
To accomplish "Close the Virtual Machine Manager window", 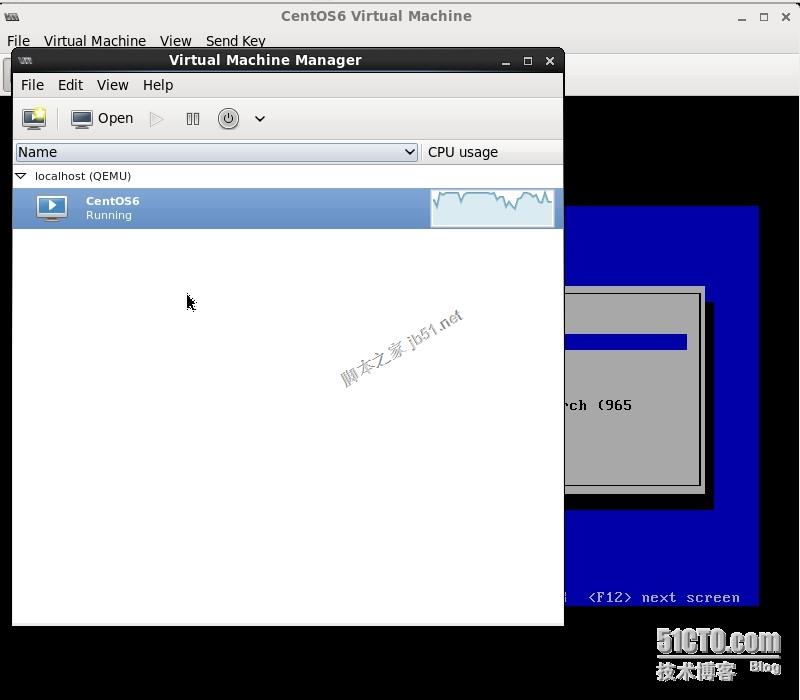I will click(x=549, y=61).
